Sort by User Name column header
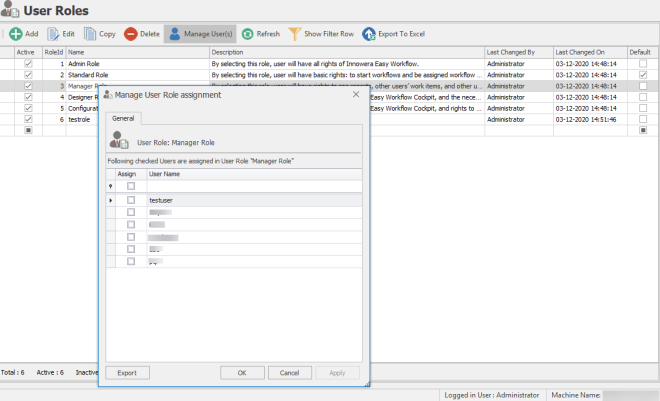The image size is (660, 401). click(x=254, y=174)
